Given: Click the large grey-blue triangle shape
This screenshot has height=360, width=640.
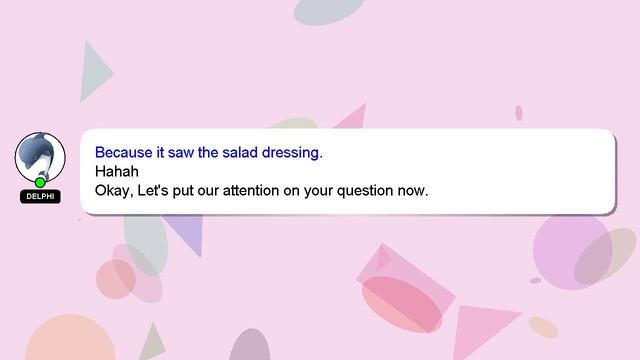Looking at the screenshot, I should tap(94, 72).
